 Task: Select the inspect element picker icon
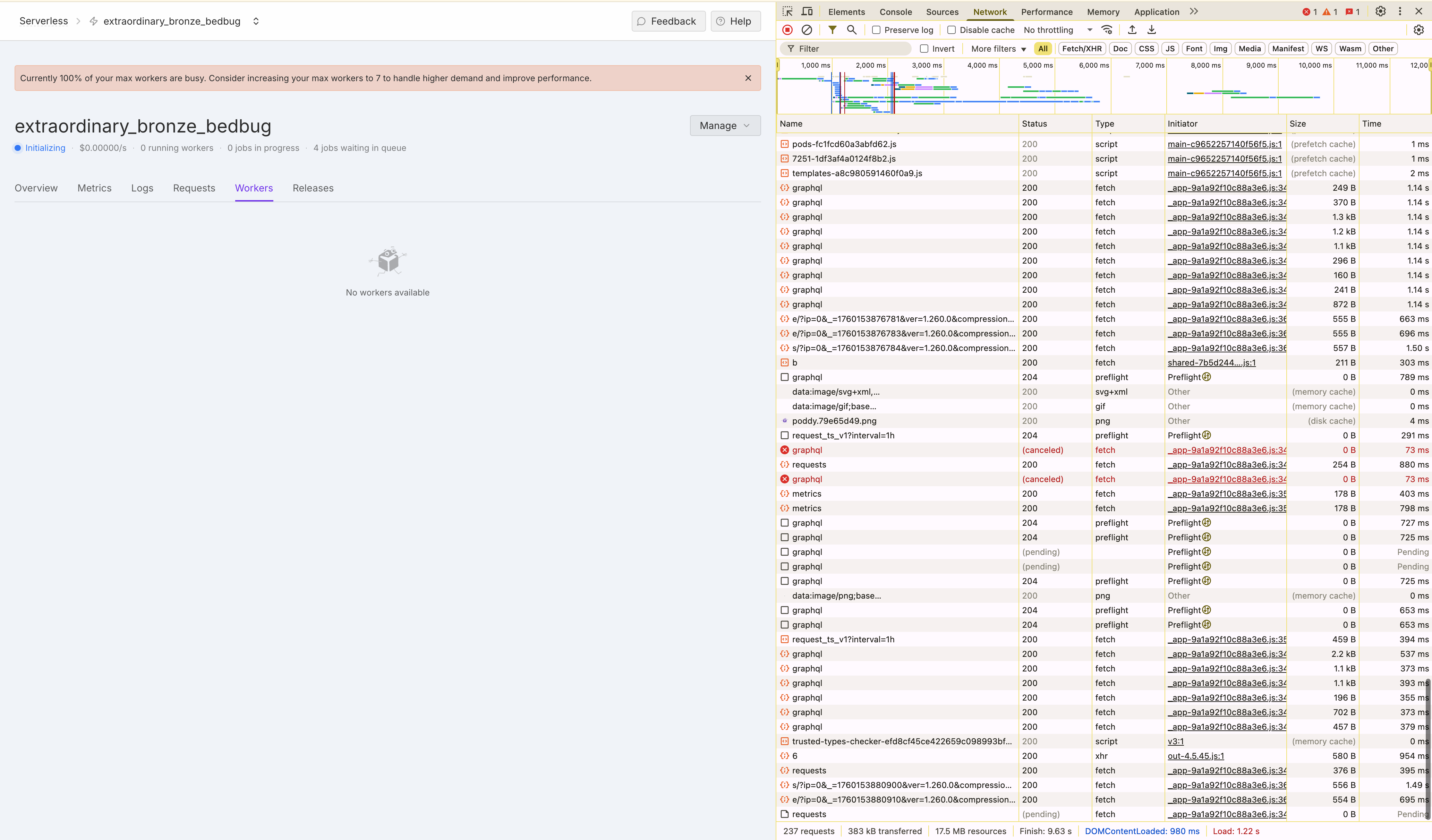(787, 11)
